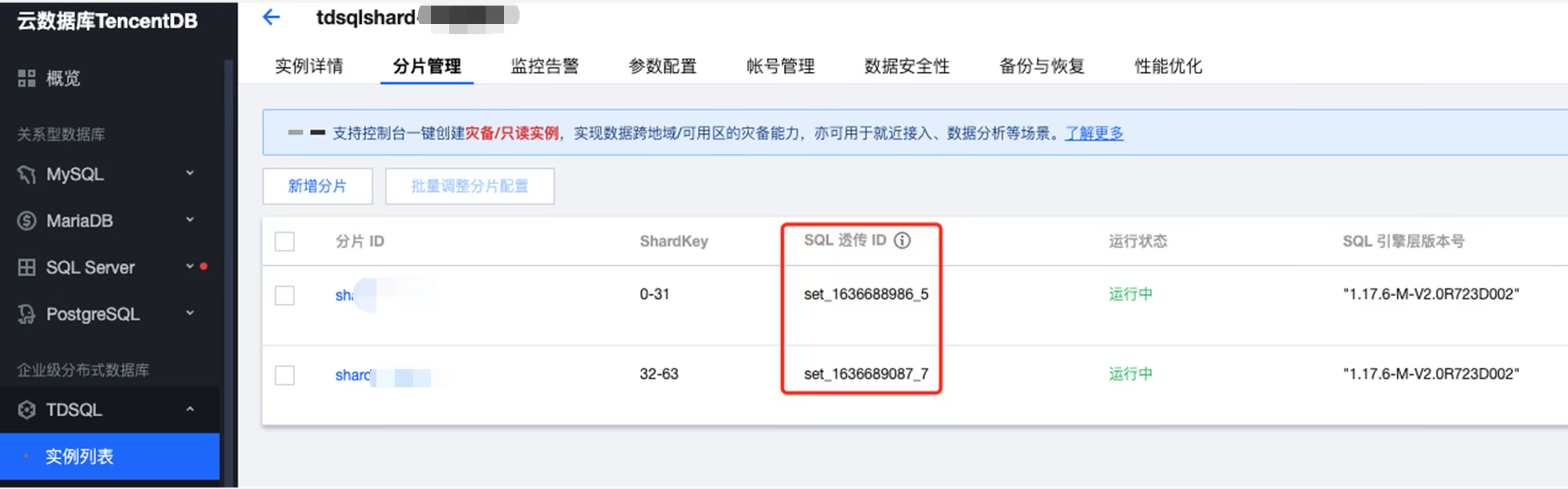Image resolution: width=1568 pixels, height=489 pixels.
Task: Open the 了解更多 link in the banner
Action: point(1094,133)
